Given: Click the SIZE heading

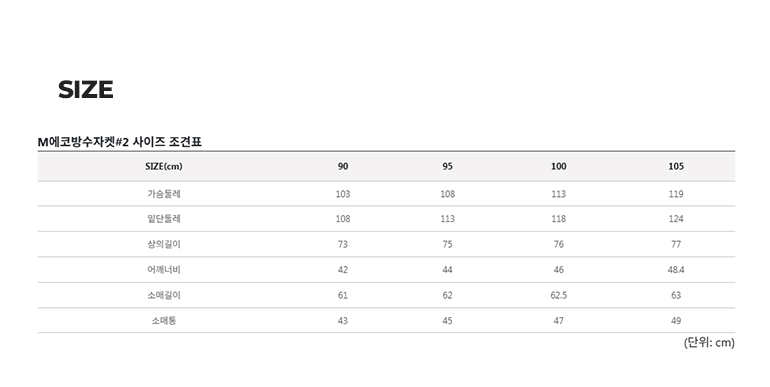Looking at the screenshot, I should 86,90.
